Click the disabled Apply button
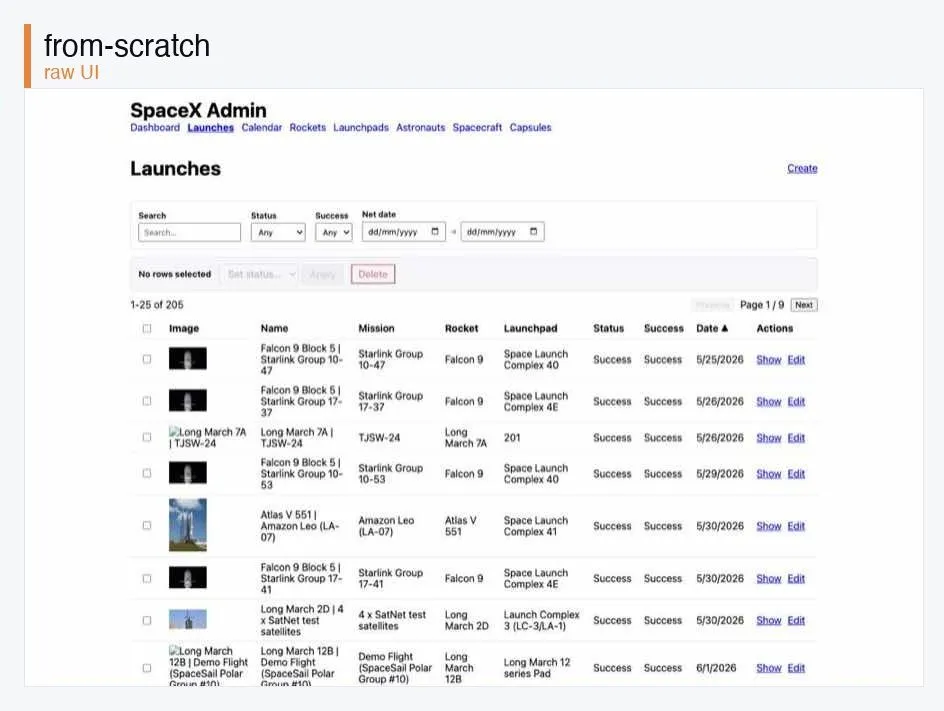944x711 pixels. pyautogui.click(x=323, y=275)
